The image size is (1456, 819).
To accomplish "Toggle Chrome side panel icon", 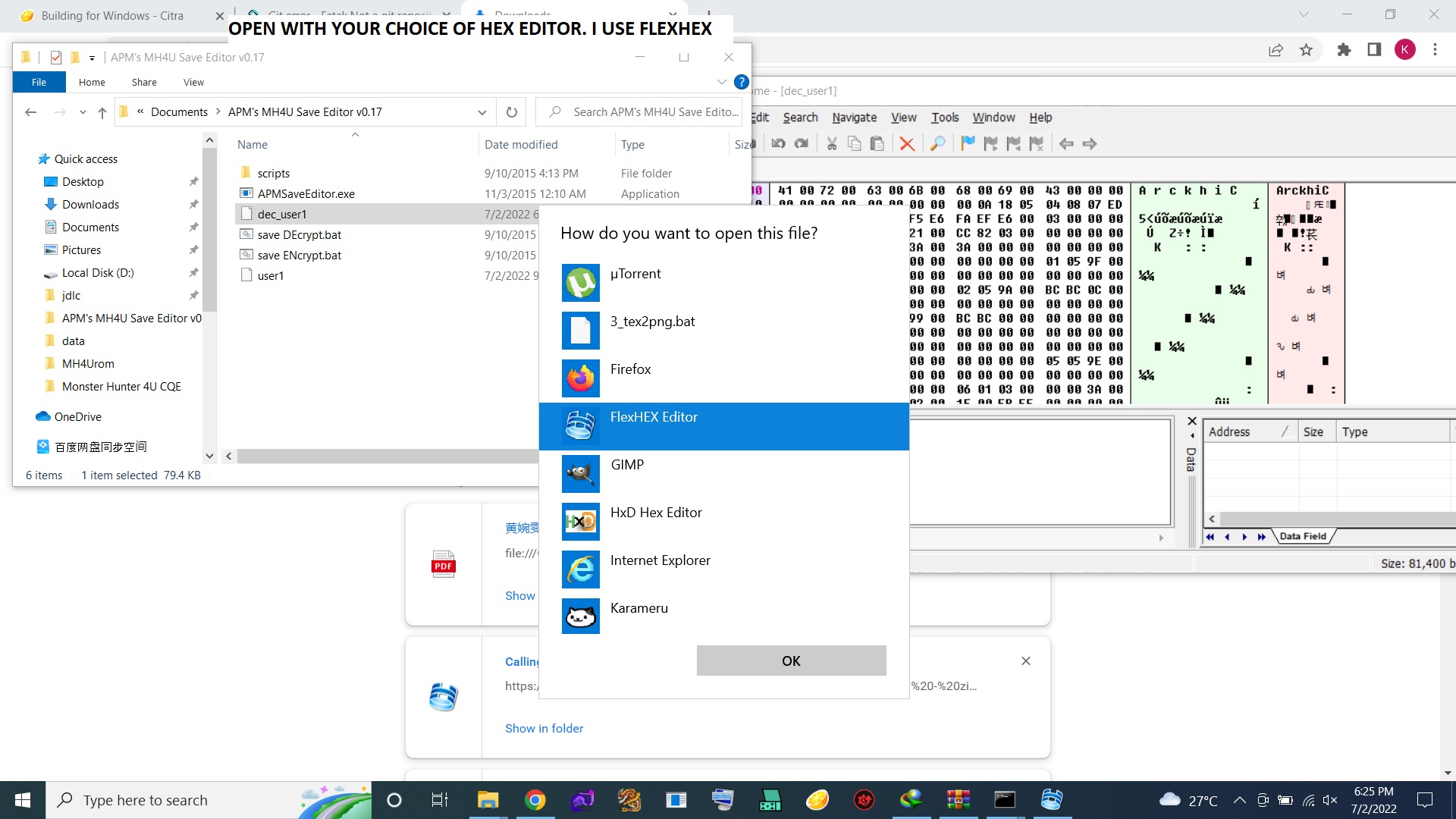I will click(1374, 50).
